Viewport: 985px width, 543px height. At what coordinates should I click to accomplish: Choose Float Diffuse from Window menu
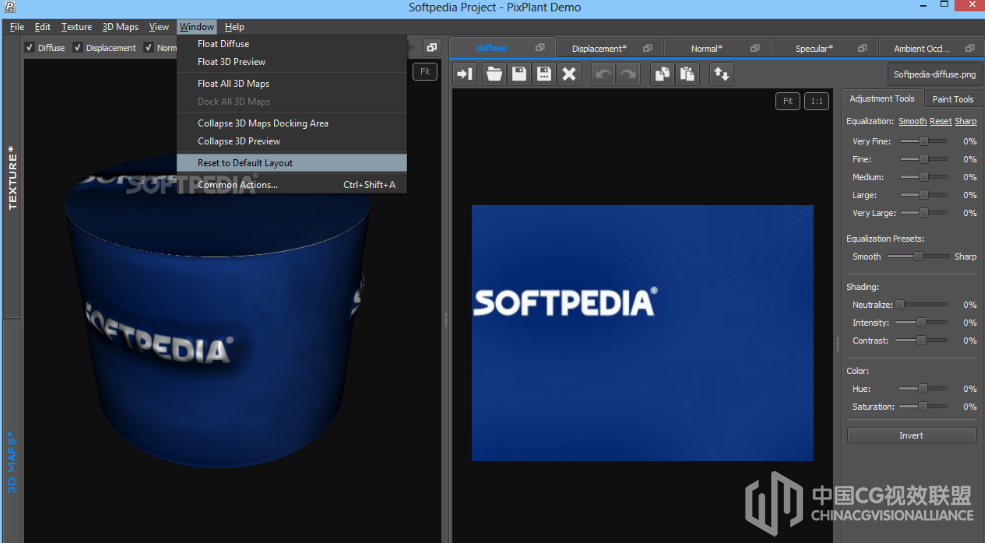coord(292,43)
